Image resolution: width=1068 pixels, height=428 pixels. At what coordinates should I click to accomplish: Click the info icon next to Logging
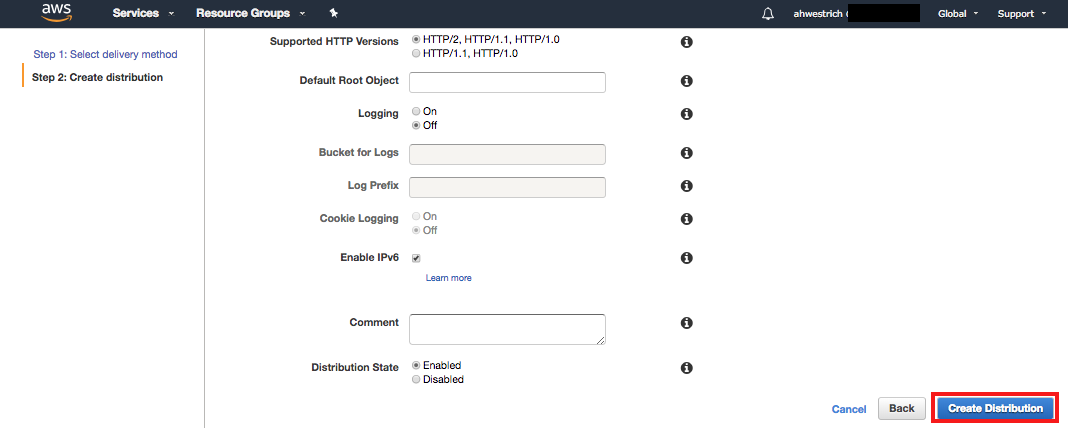point(687,114)
